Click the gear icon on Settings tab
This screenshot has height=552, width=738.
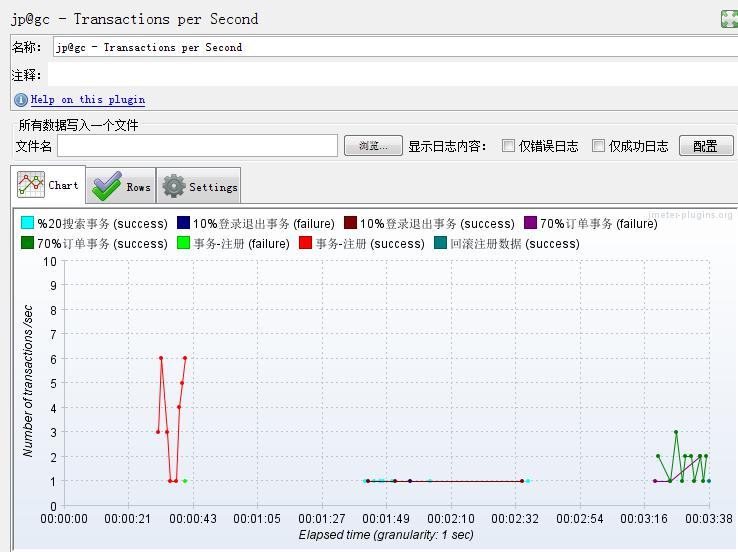(x=174, y=187)
